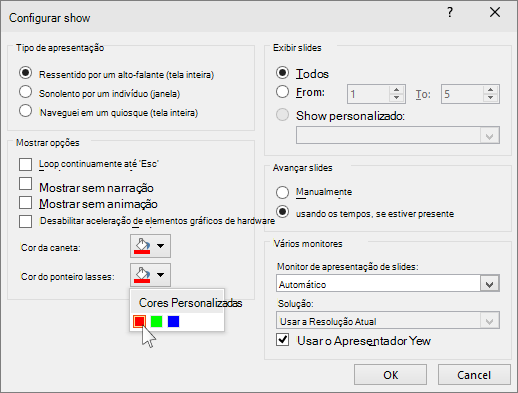
Task: Check 'Mostrar sem narração' box
Action: [x=25, y=184]
